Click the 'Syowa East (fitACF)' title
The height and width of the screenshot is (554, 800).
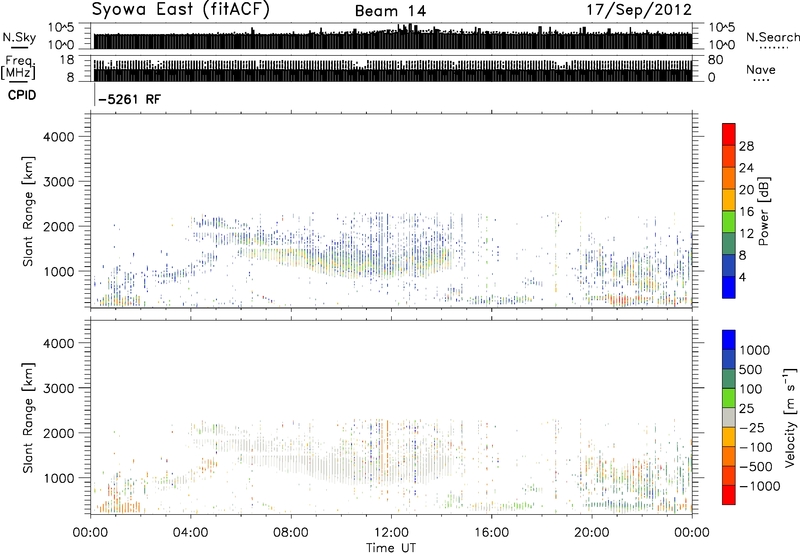tap(167, 10)
